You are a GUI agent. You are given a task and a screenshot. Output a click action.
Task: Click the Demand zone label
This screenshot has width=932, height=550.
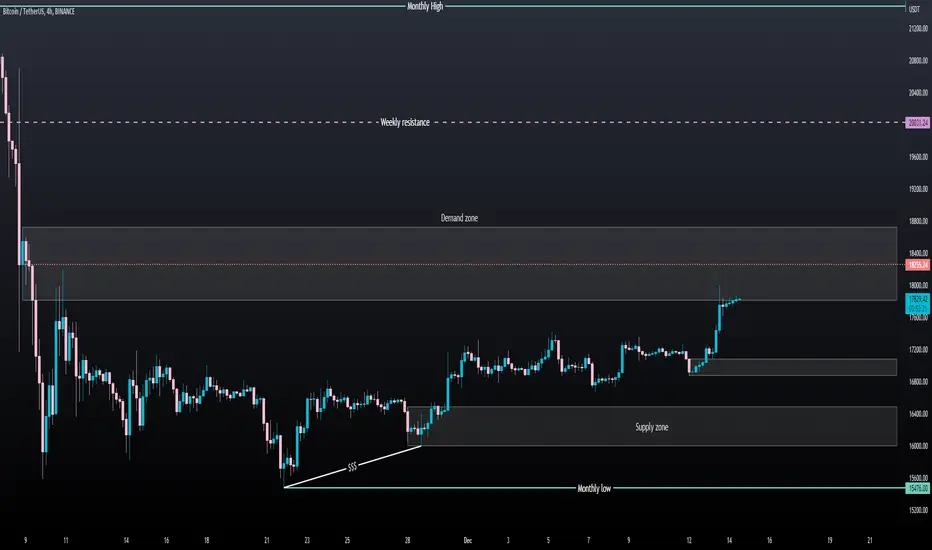click(459, 218)
